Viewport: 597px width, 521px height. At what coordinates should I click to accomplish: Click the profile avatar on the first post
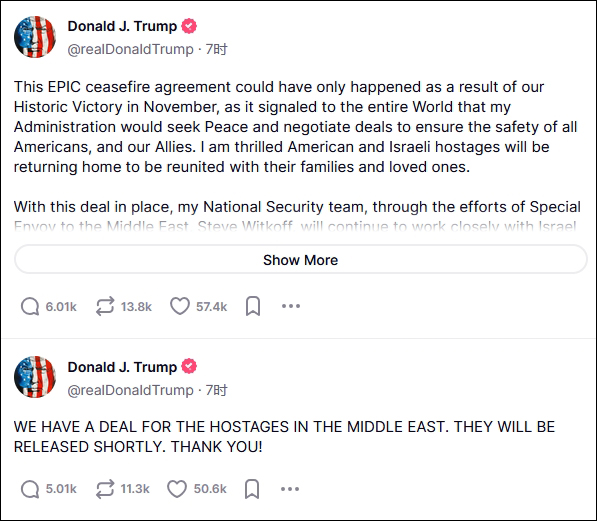35,37
